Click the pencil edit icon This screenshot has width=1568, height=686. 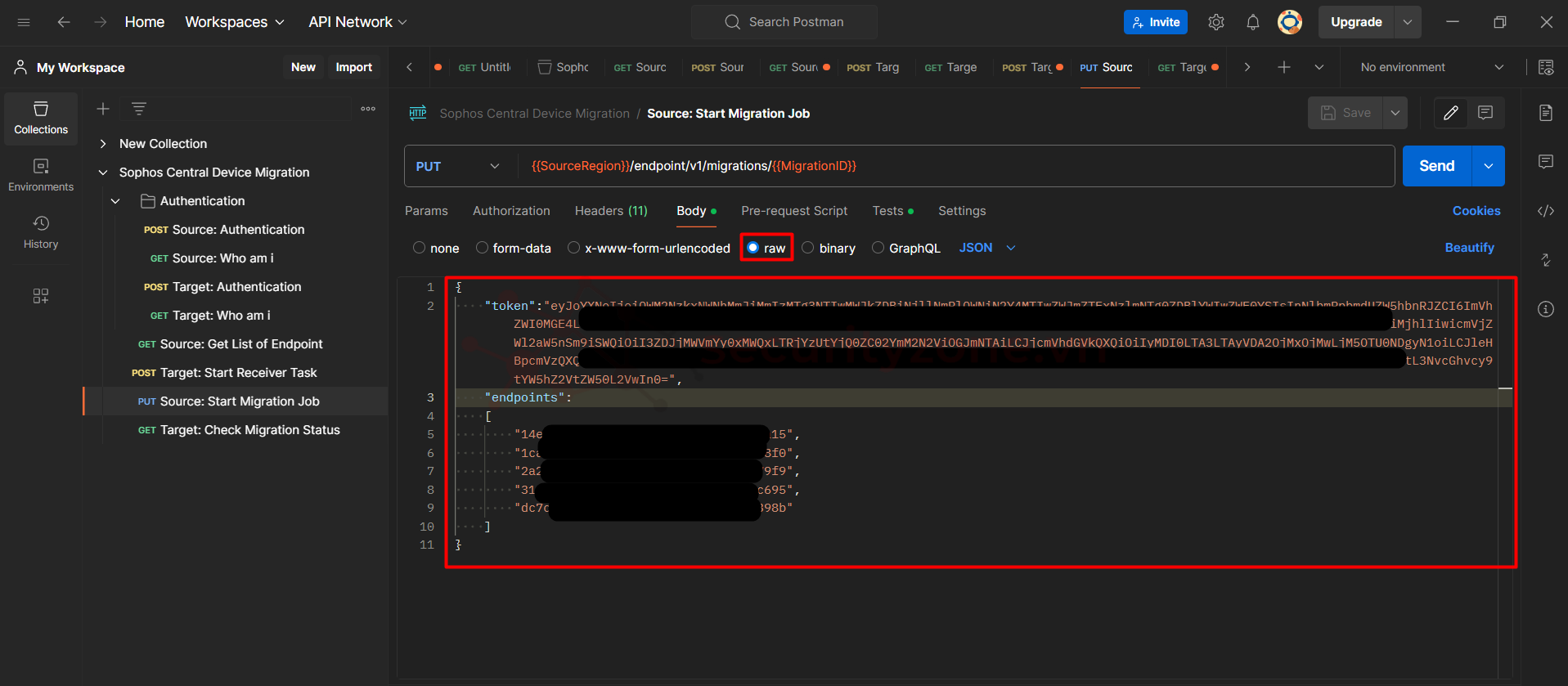(1451, 113)
